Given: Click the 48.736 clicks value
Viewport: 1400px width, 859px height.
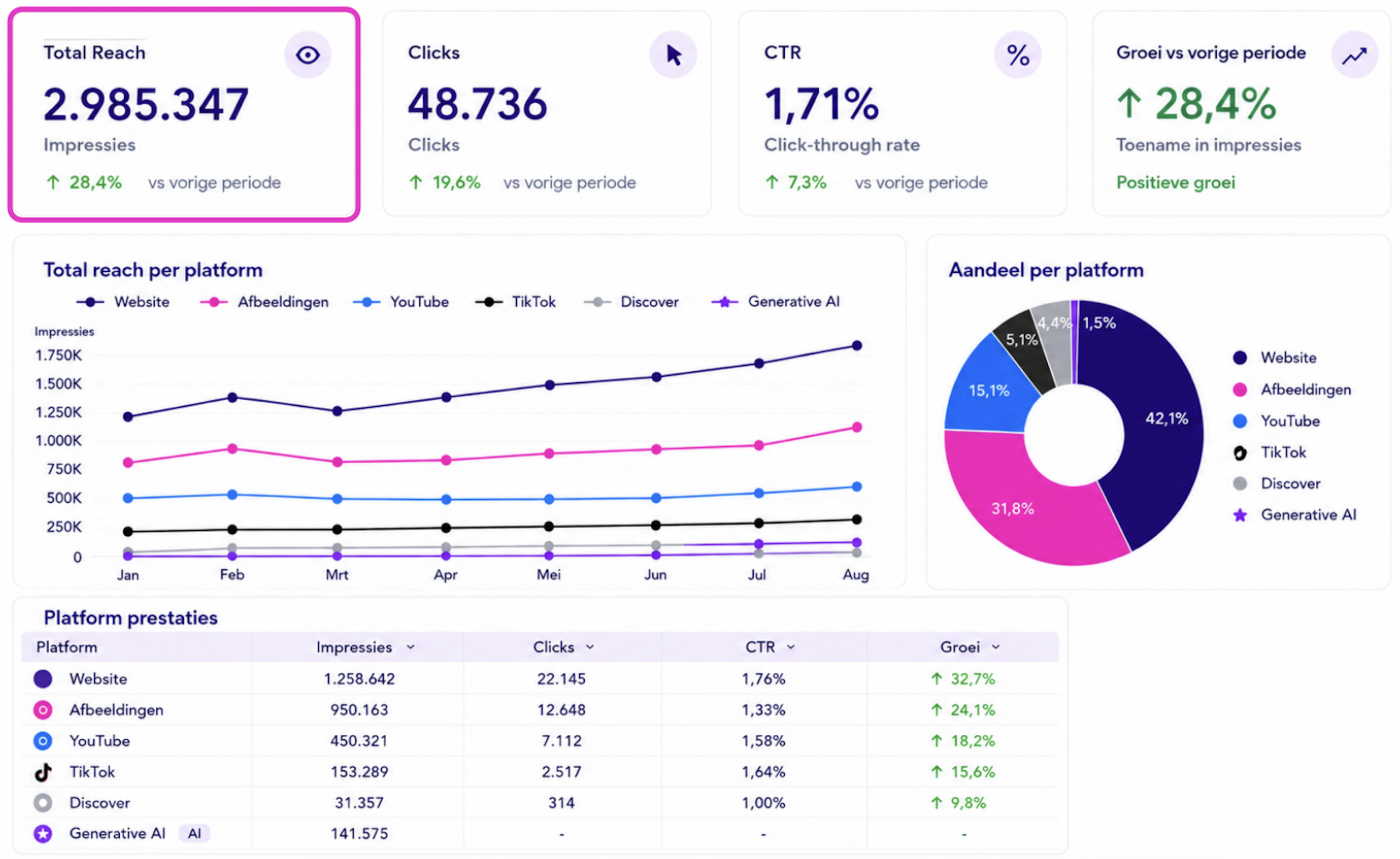Looking at the screenshot, I should coord(477,104).
